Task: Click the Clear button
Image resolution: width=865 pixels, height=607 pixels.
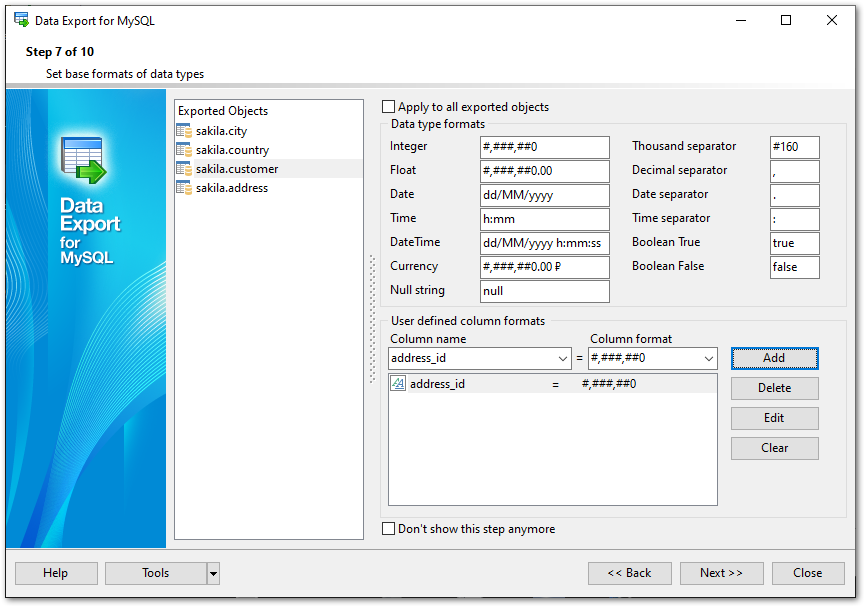Action: point(775,448)
